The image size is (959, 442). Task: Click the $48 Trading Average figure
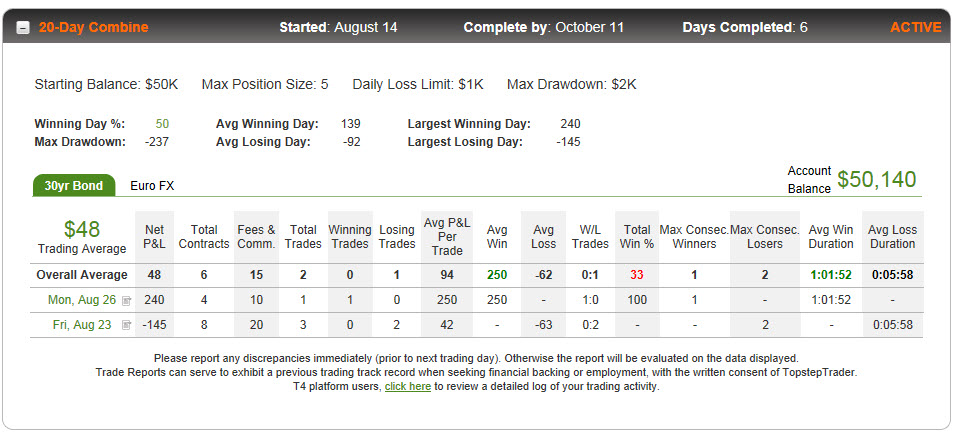(x=82, y=229)
